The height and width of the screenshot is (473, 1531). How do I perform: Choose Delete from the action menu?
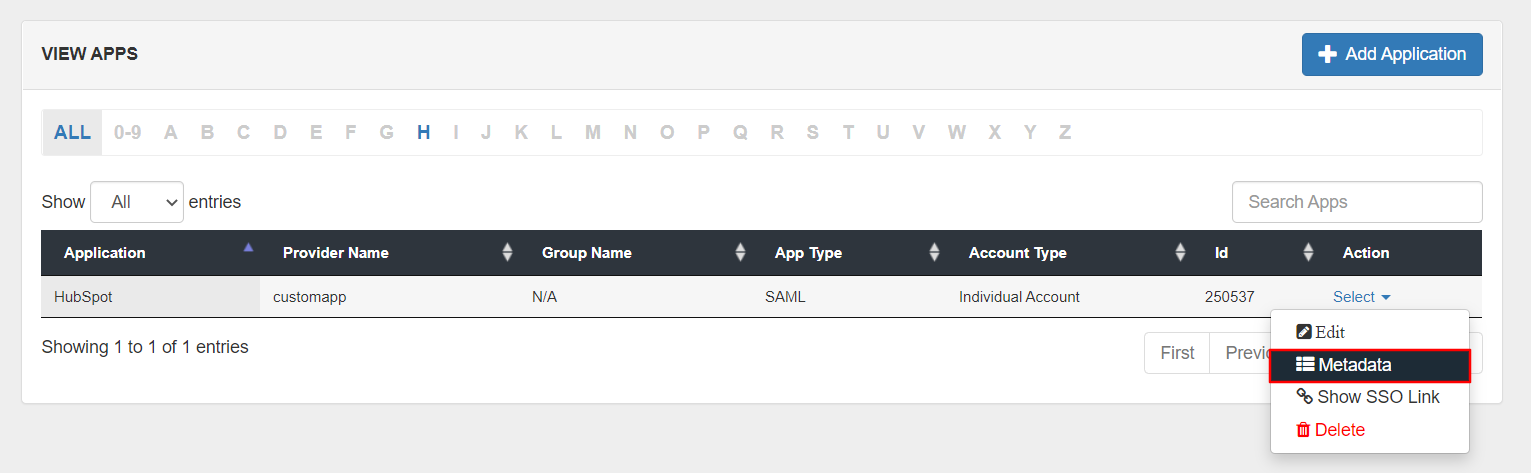1369,430
